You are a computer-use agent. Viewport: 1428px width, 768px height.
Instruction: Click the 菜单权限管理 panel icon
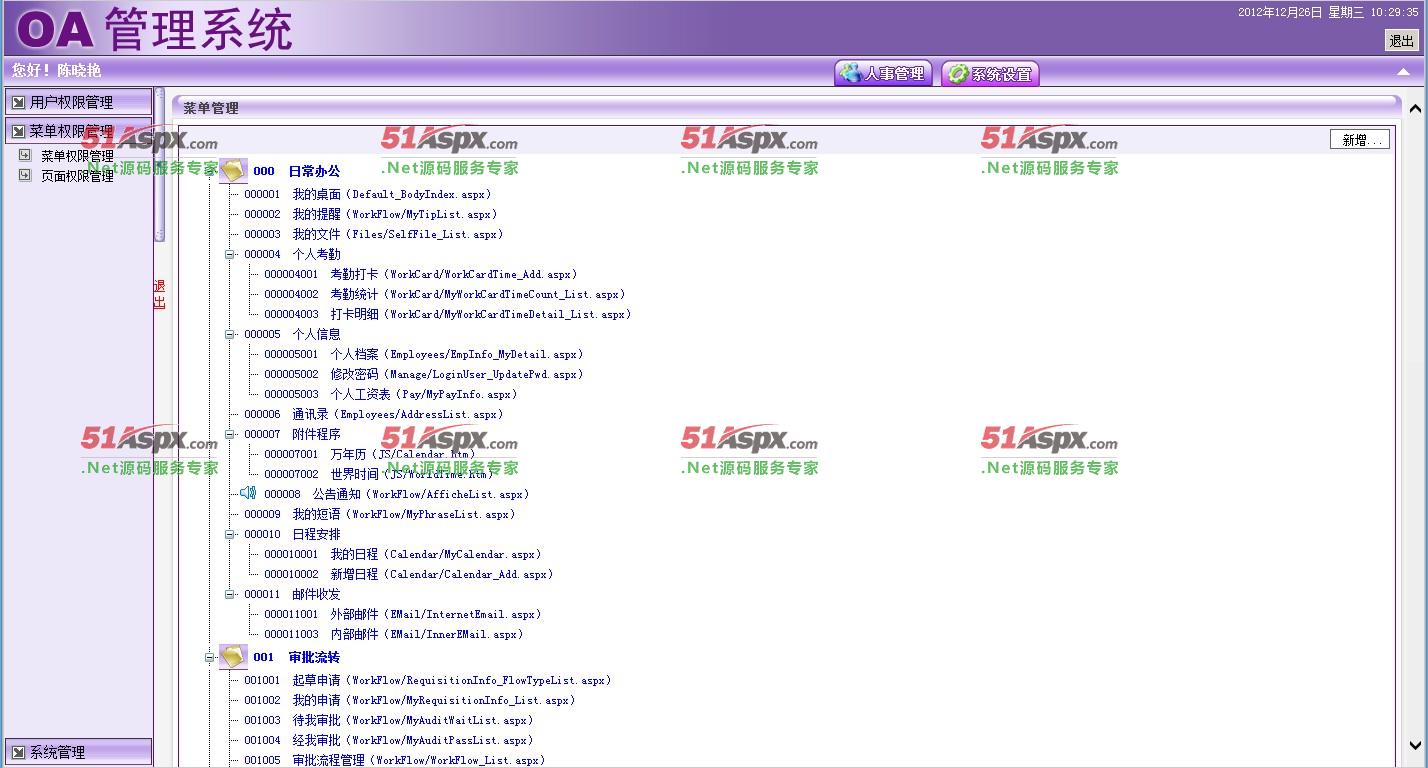coord(18,131)
